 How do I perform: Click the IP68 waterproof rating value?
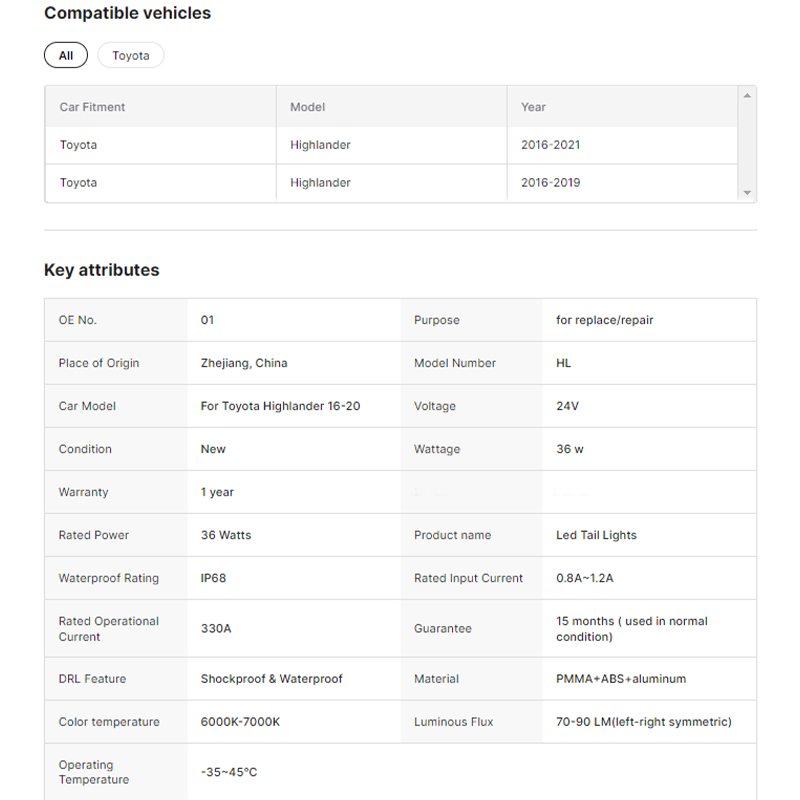tap(213, 578)
